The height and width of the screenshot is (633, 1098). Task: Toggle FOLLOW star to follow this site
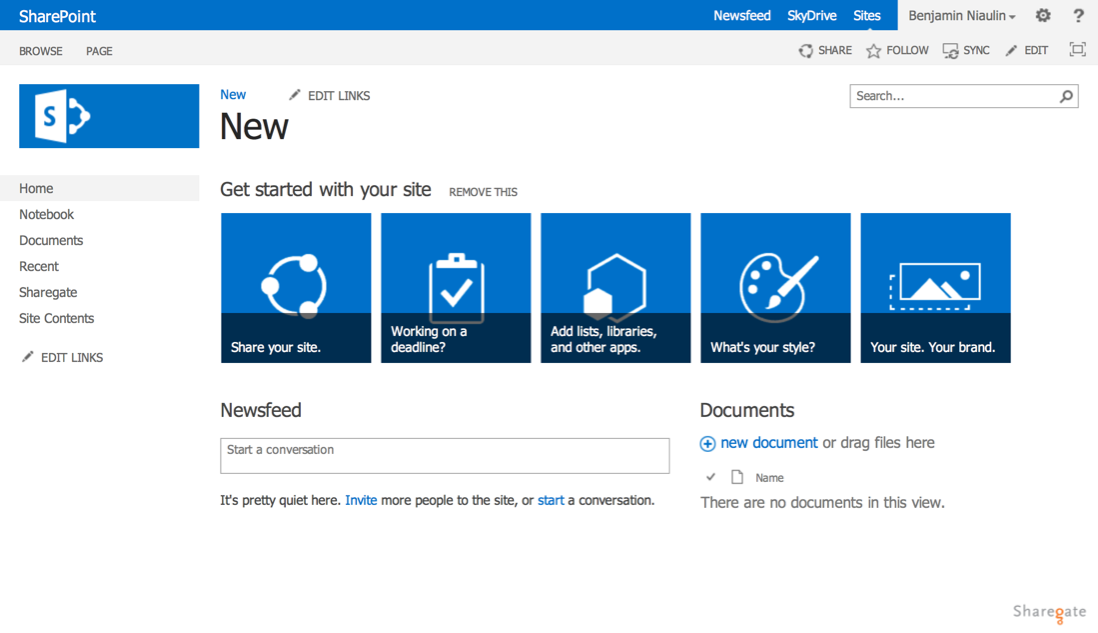pos(874,50)
